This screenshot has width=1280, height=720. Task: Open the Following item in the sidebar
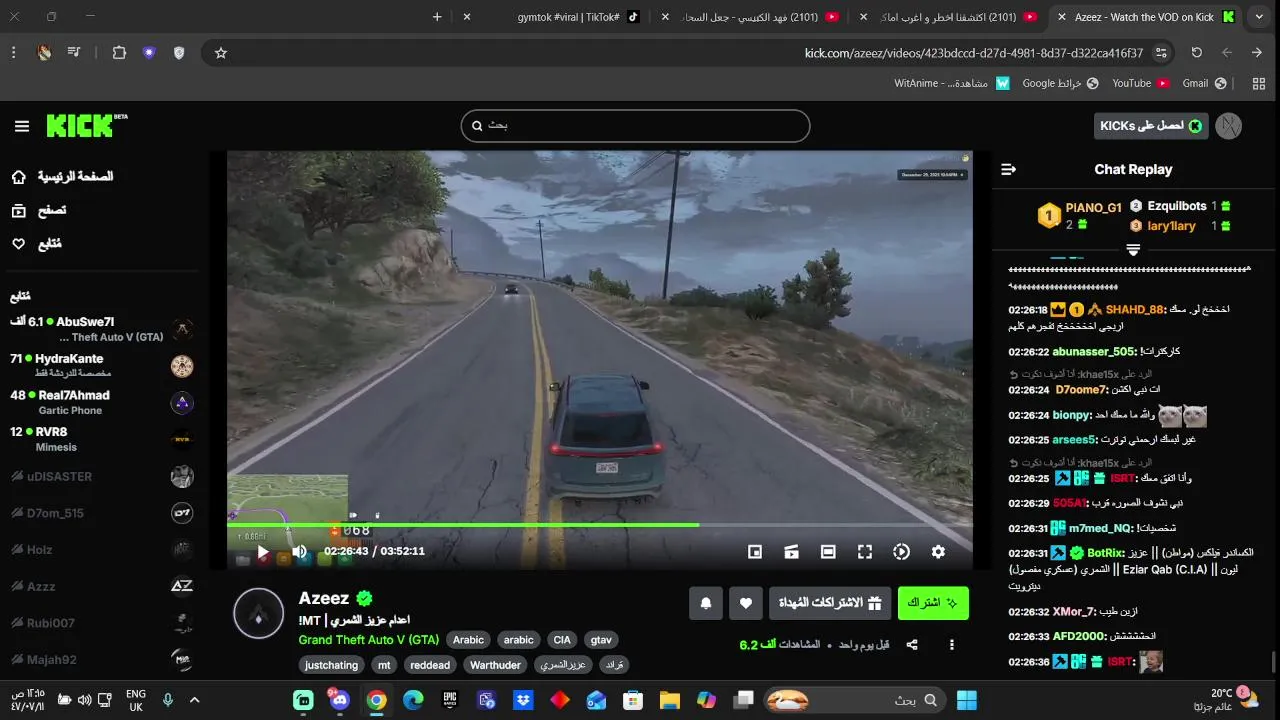(36, 244)
